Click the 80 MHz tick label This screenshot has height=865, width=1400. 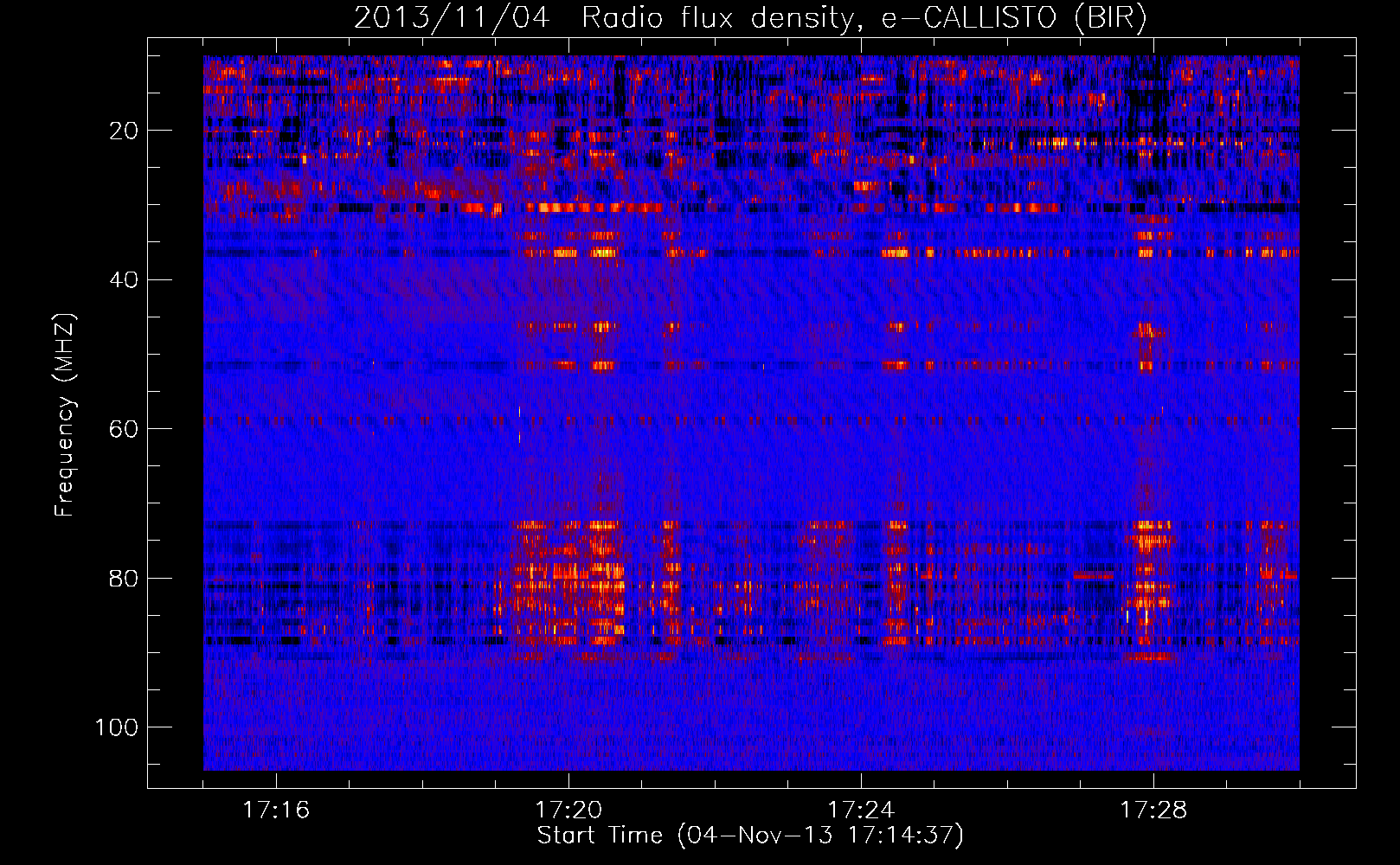(124, 578)
